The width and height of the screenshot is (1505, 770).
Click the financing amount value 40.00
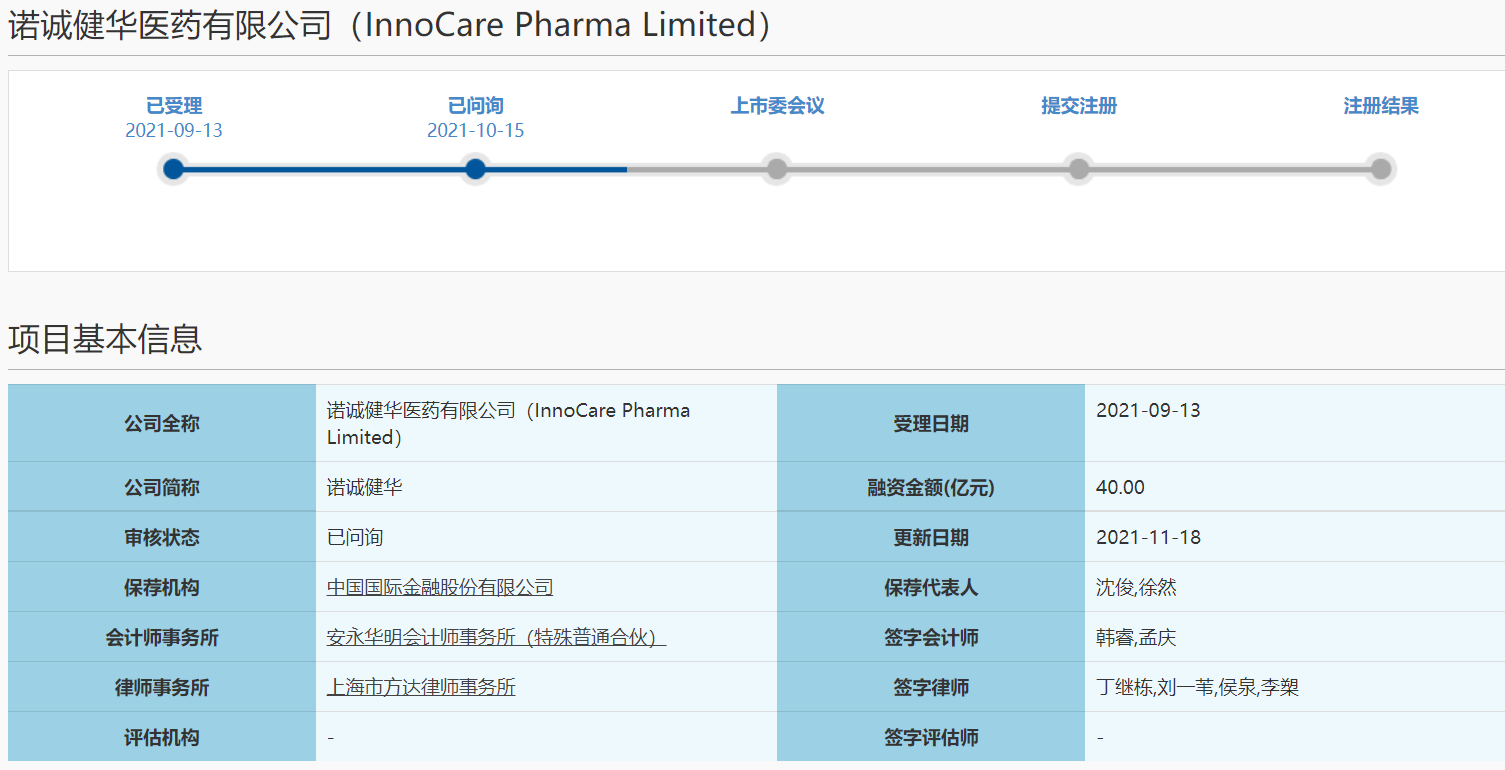tap(1121, 487)
